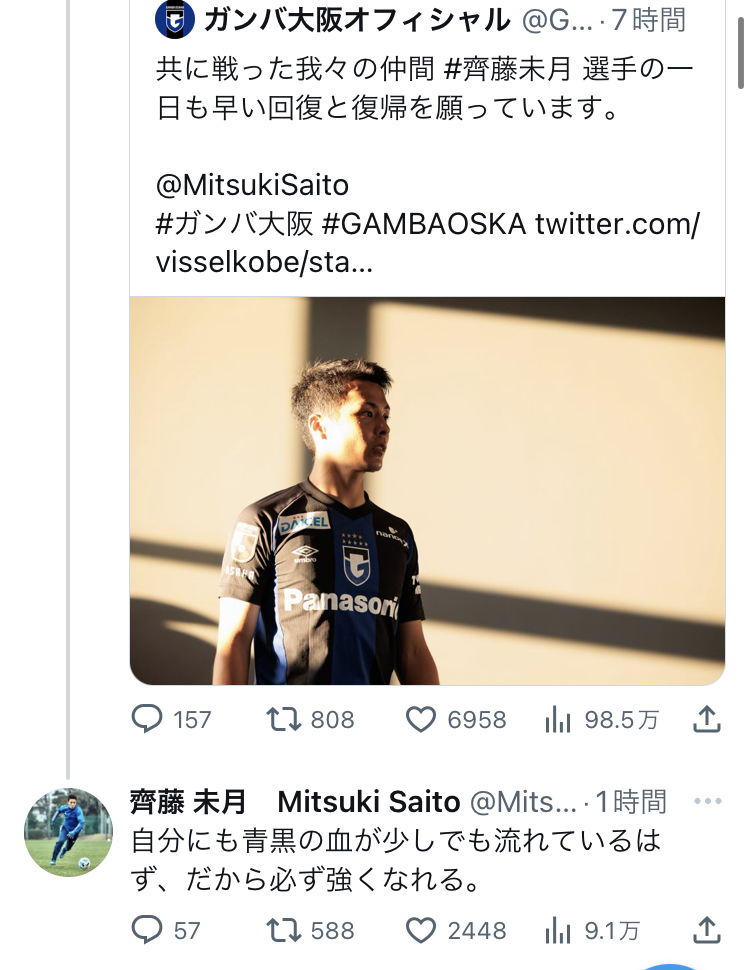View the player photo in the tweet
This screenshot has width=750, height=970.
(x=427, y=490)
